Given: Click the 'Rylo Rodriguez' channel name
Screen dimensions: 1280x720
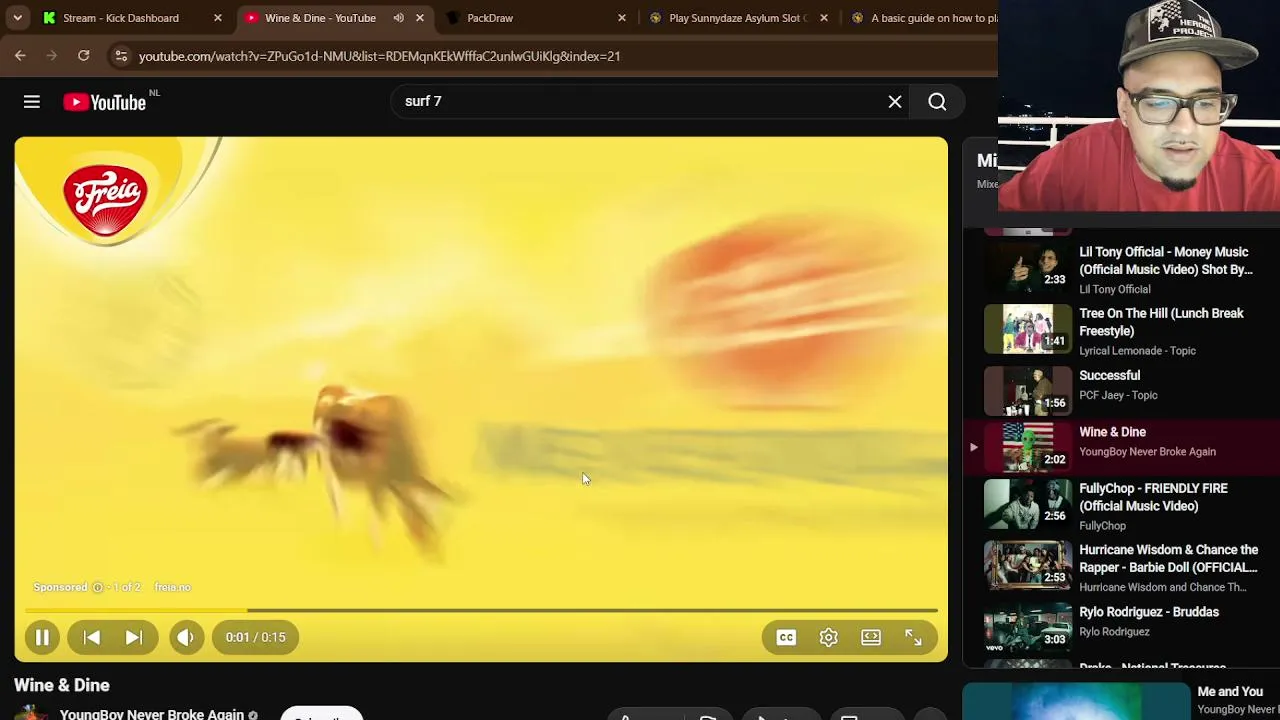Looking at the screenshot, I should click(x=1114, y=632).
